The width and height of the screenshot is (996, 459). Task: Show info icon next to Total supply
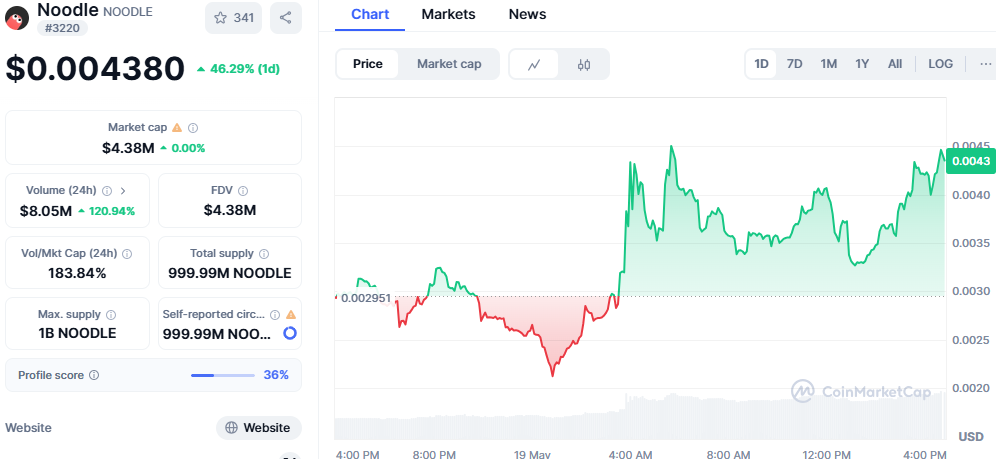[264, 254]
